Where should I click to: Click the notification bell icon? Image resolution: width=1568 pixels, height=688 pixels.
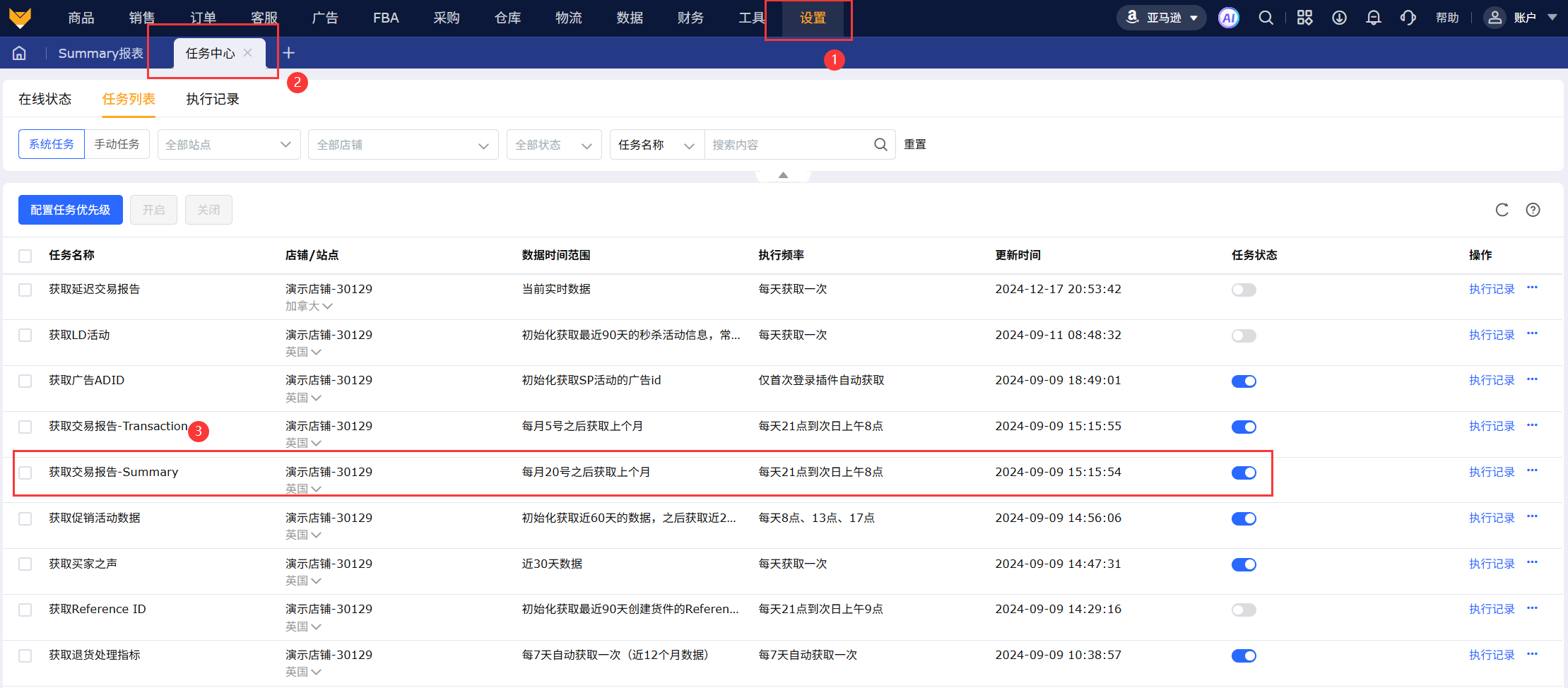pos(1373,18)
